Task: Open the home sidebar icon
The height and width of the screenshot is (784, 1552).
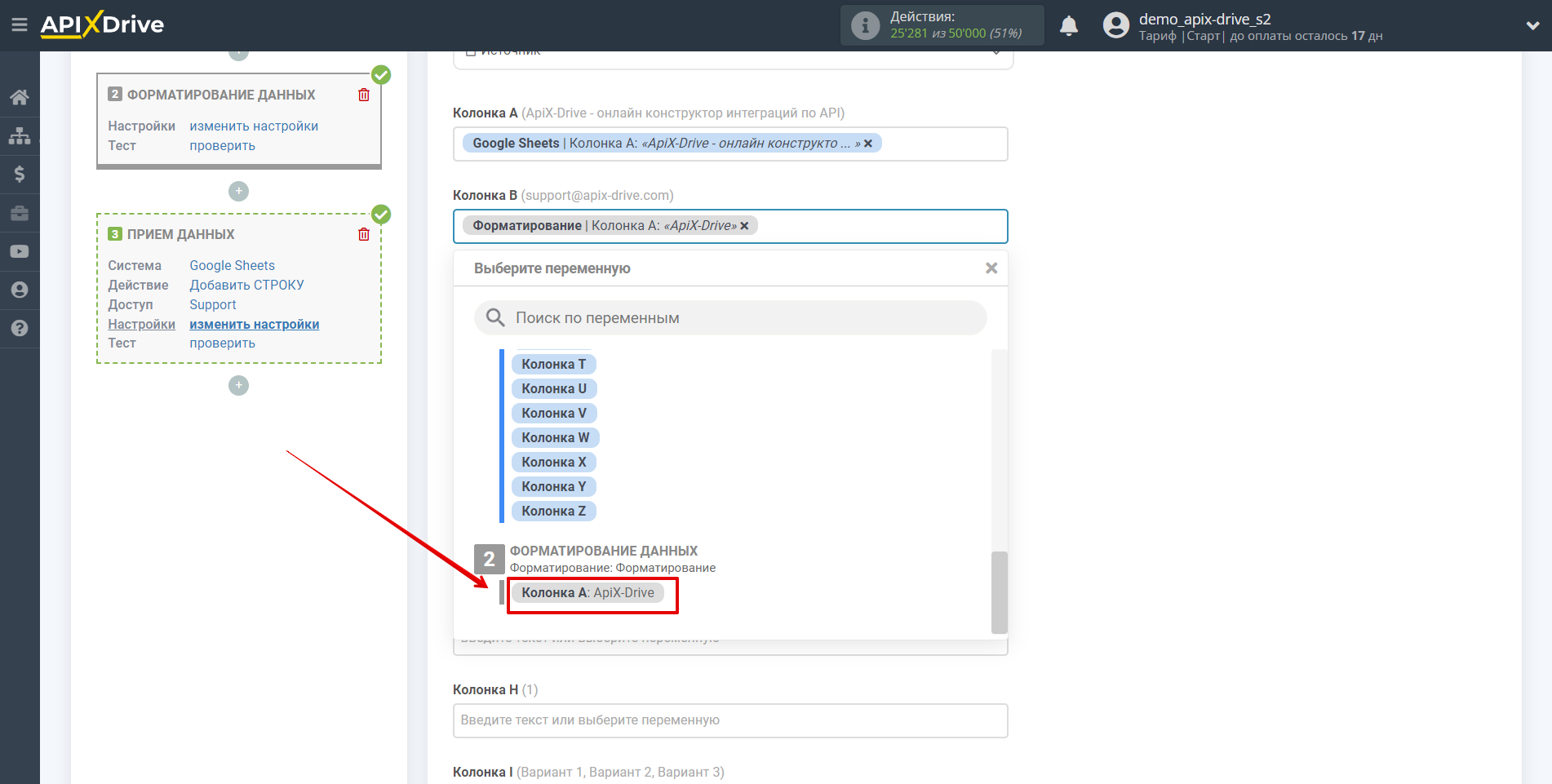Action: click(x=20, y=98)
